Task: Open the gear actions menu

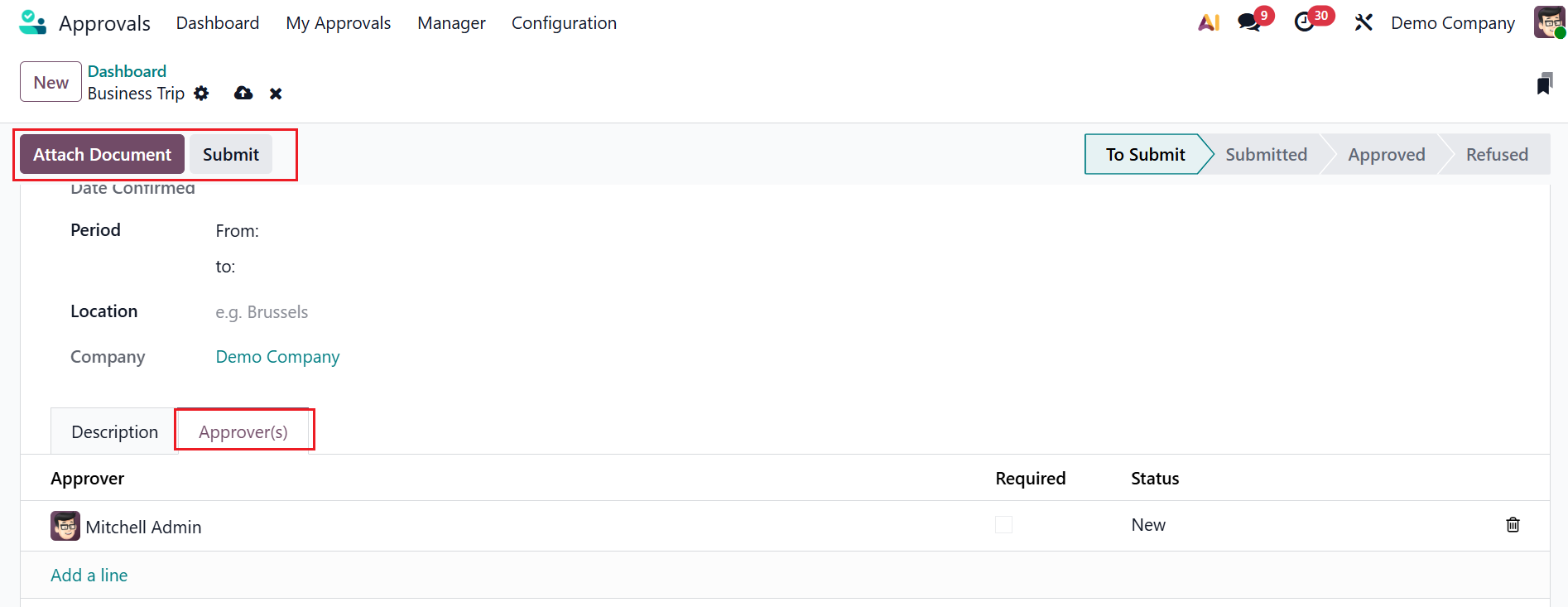Action: tap(201, 94)
